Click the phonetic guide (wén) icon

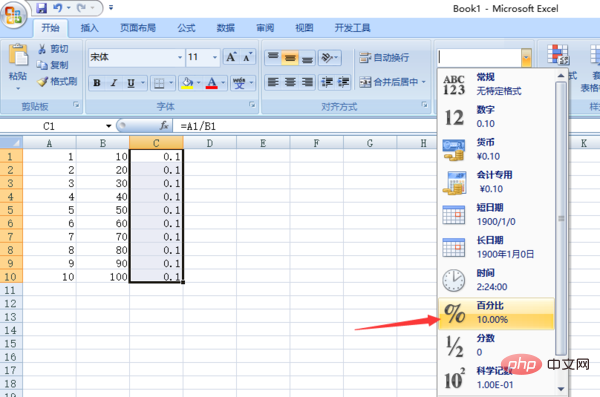[240, 83]
